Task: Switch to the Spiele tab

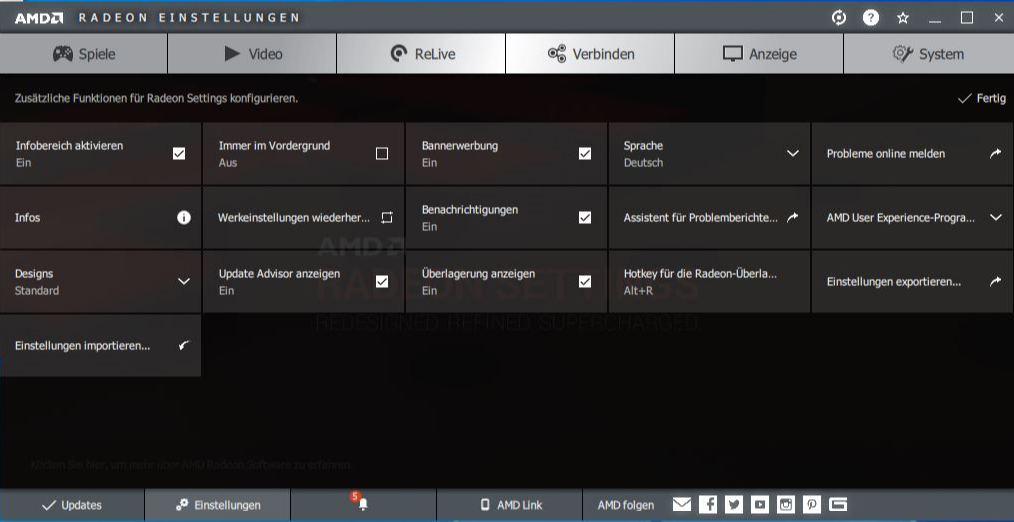Action: point(83,54)
